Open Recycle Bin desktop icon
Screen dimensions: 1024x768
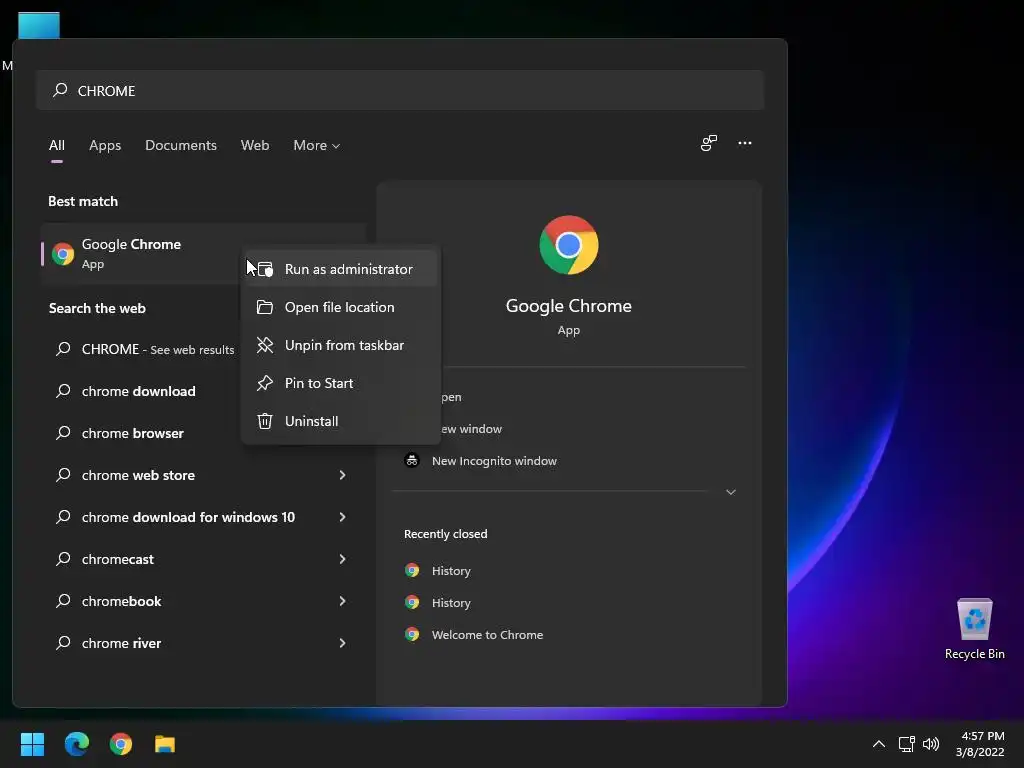(x=974, y=628)
